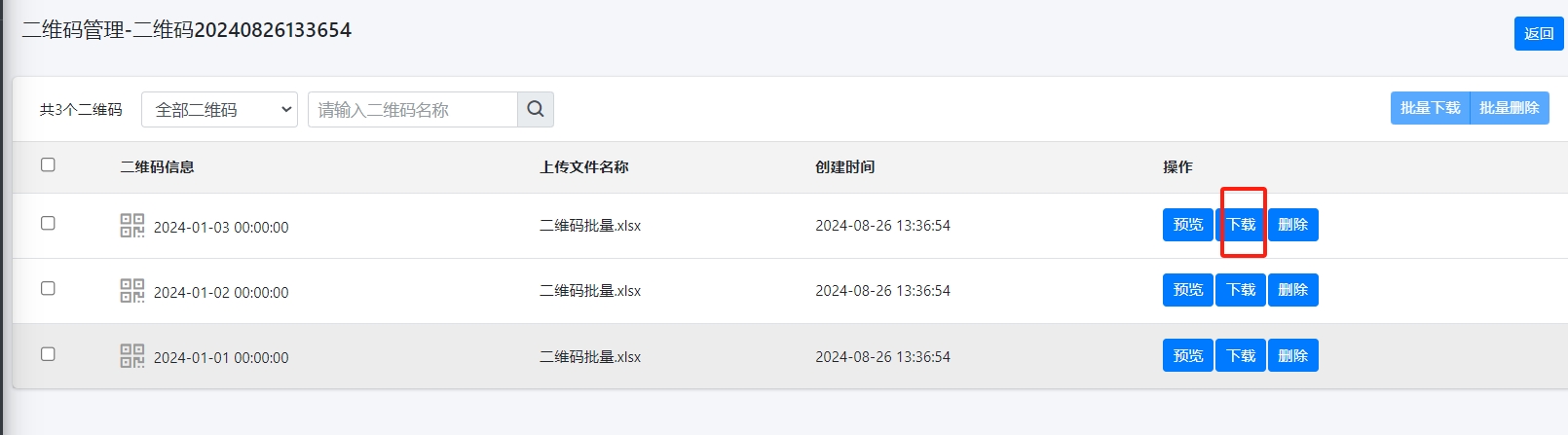Viewport: 1568px width, 435px height.
Task: Click QR code icon for 2024-01-02 row
Action: pos(131,290)
